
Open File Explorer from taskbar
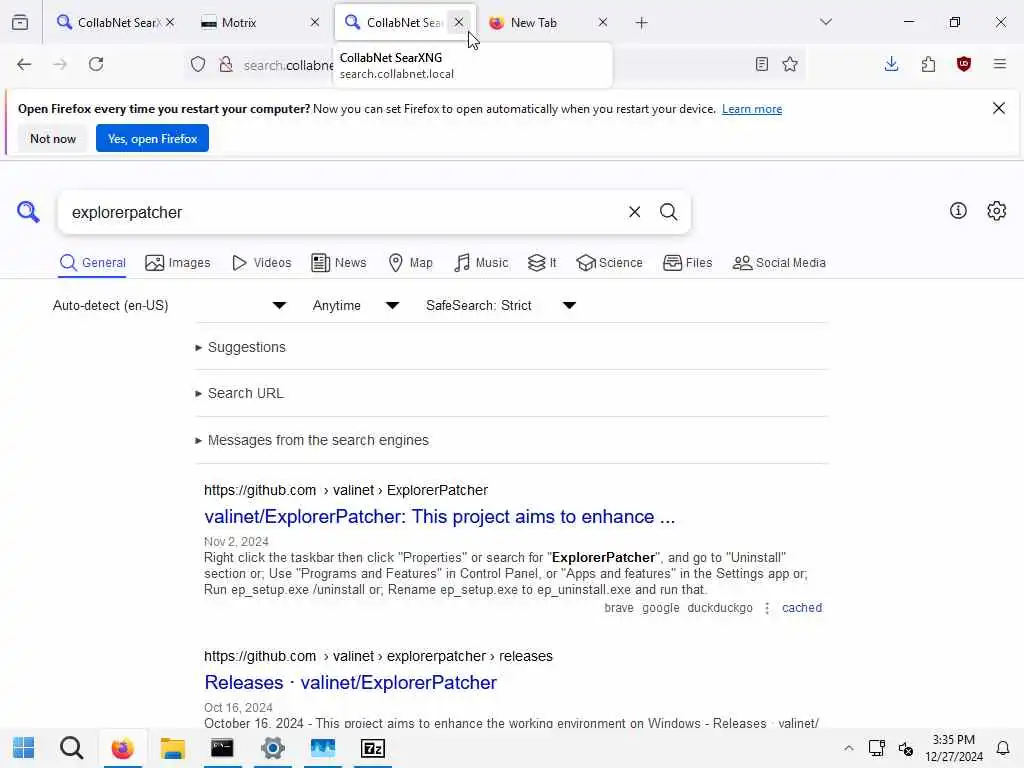pos(172,748)
